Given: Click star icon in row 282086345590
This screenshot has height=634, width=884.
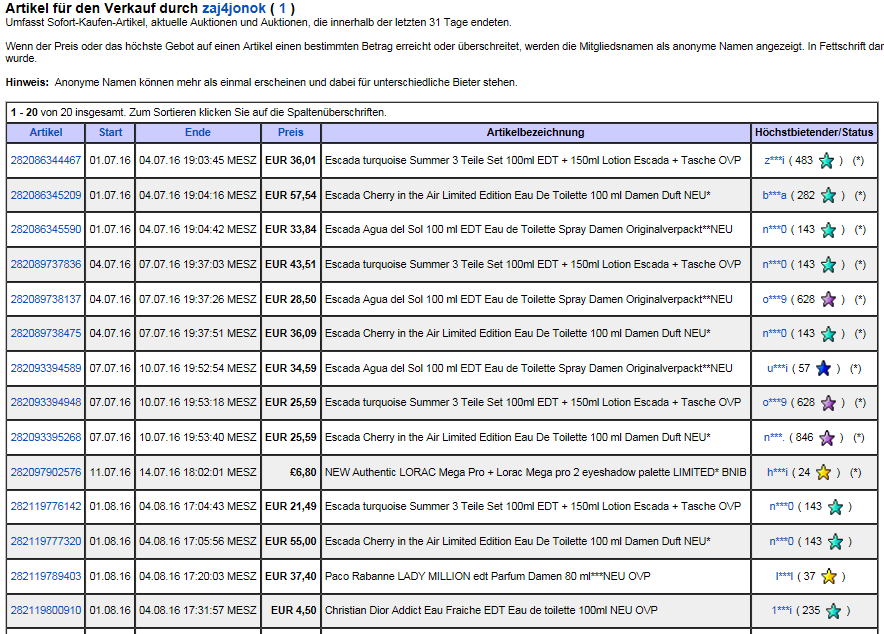Looking at the screenshot, I should (x=828, y=230).
